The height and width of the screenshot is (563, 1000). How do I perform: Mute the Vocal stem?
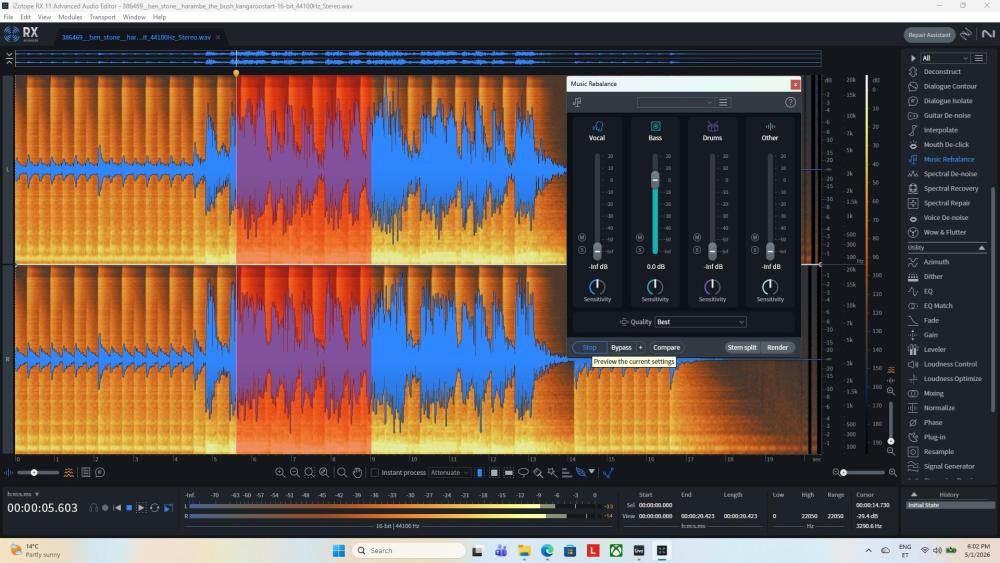(582, 237)
